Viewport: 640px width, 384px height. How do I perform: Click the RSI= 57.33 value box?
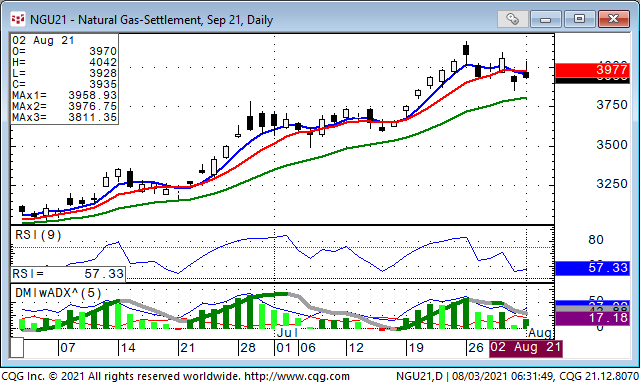pos(68,274)
